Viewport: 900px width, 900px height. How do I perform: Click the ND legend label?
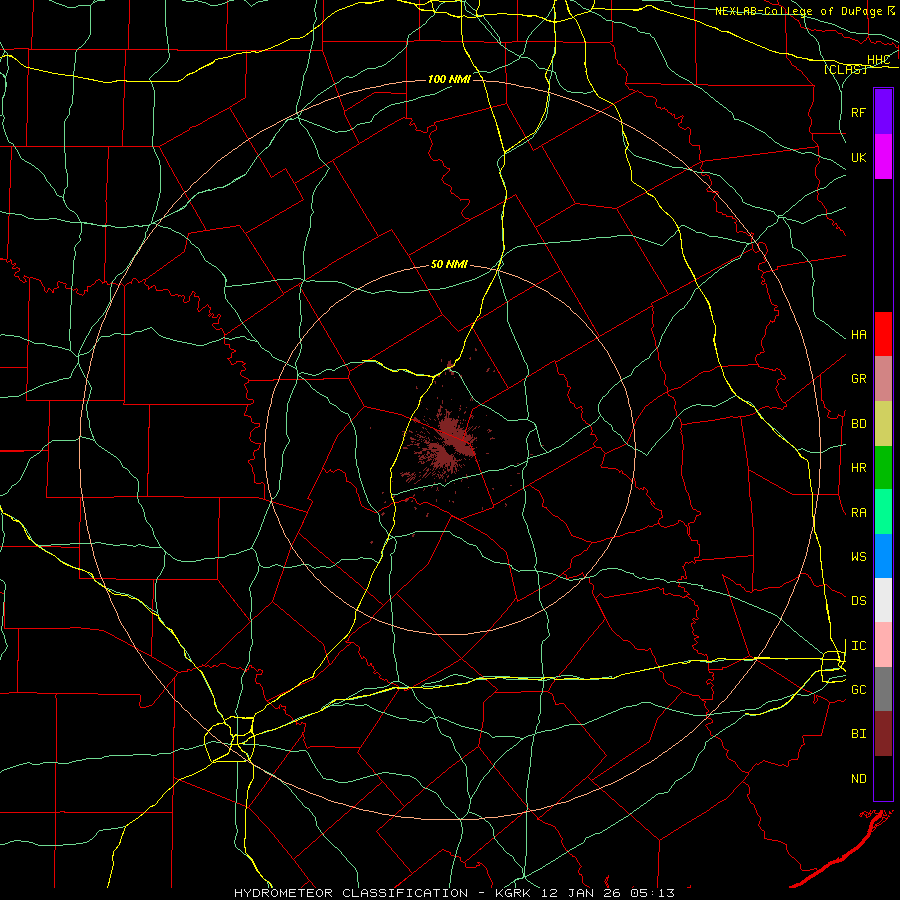(x=858, y=779)
